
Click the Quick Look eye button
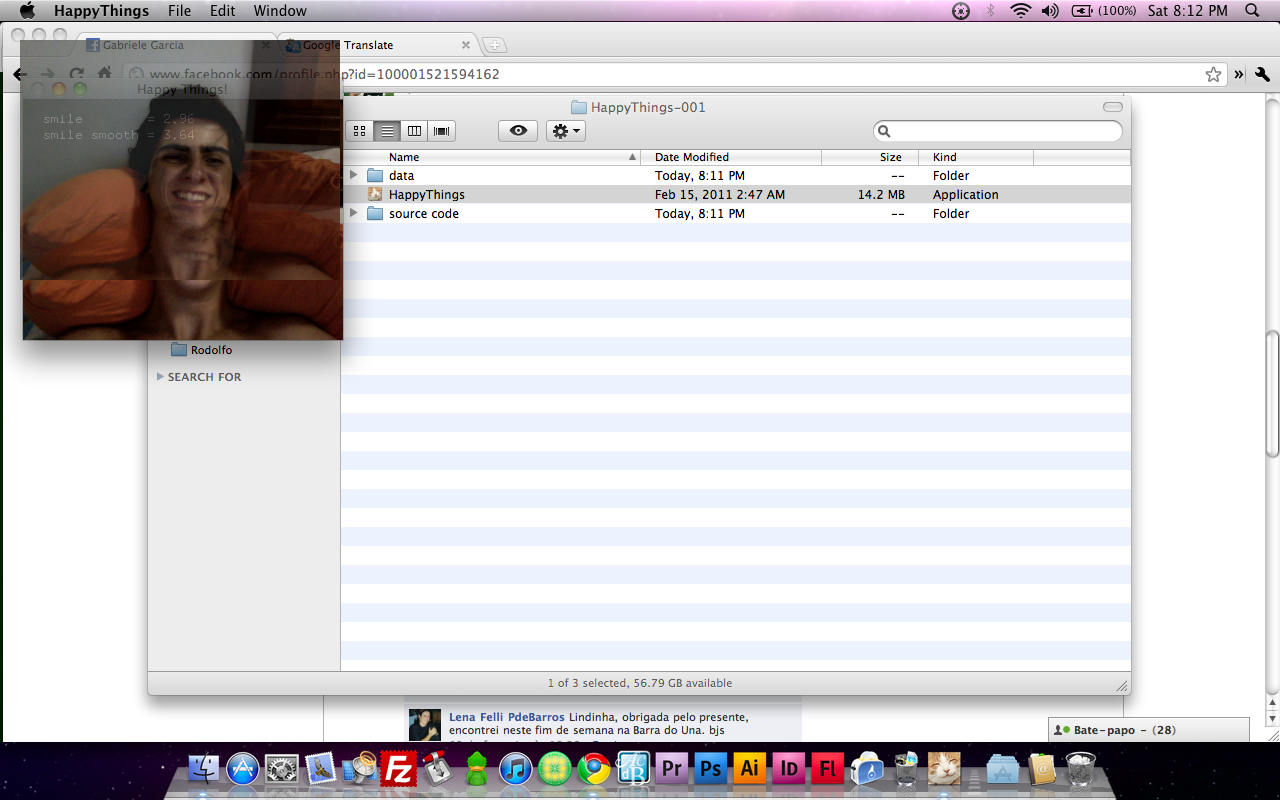coord(517,131)
